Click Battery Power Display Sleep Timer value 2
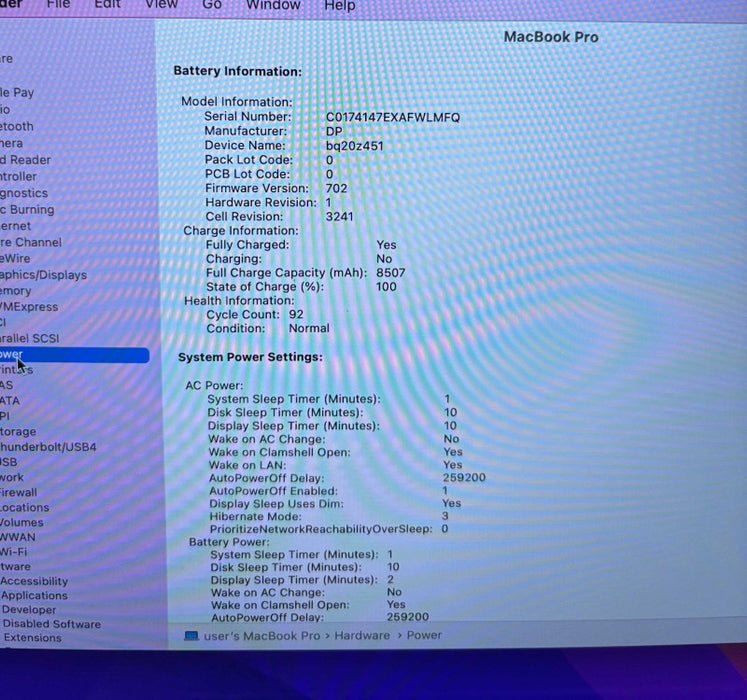Viewport: 747px width, 700px height. [390, 579]
